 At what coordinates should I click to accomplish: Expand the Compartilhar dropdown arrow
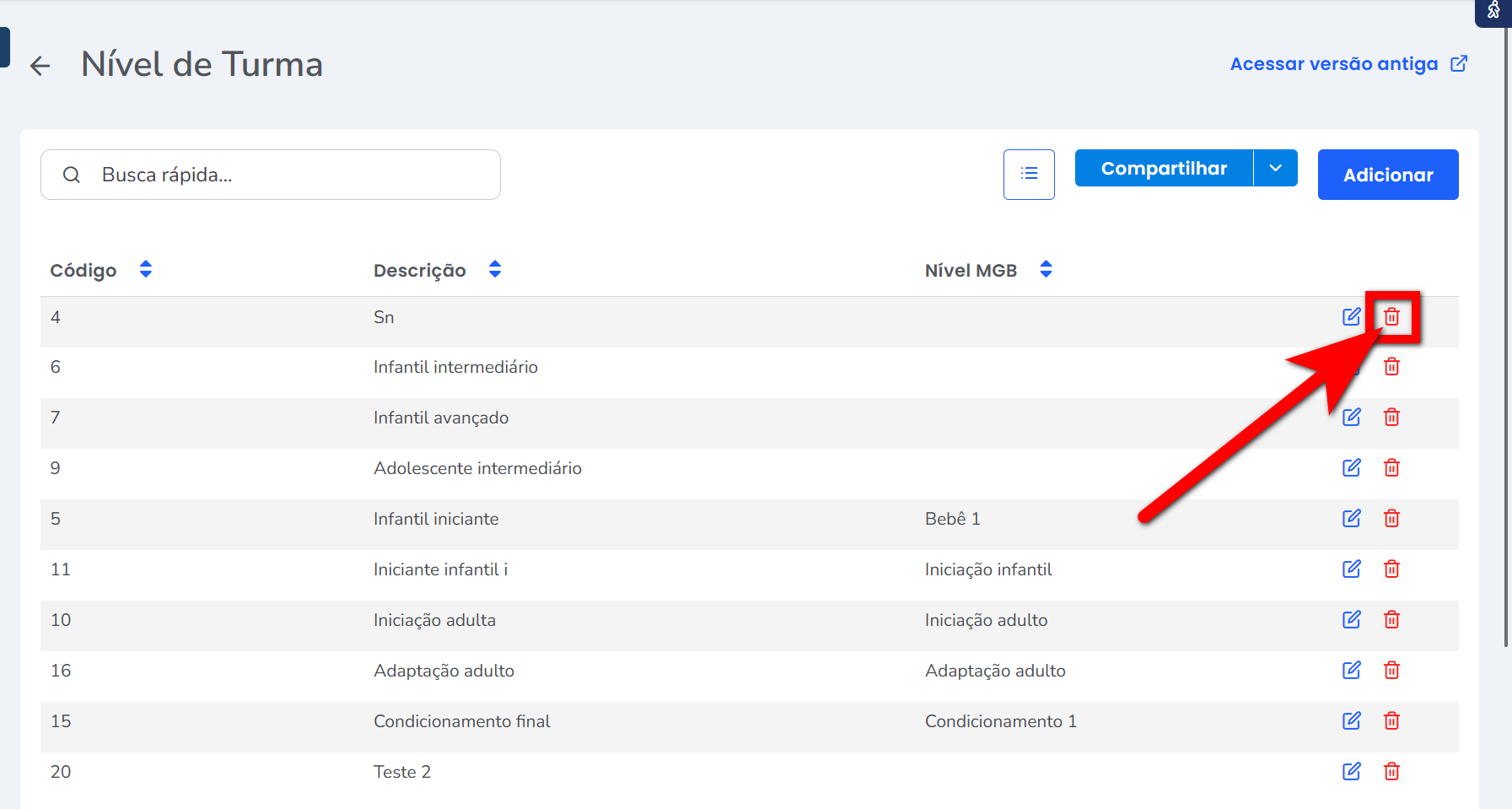click(x=1275, y=169)
